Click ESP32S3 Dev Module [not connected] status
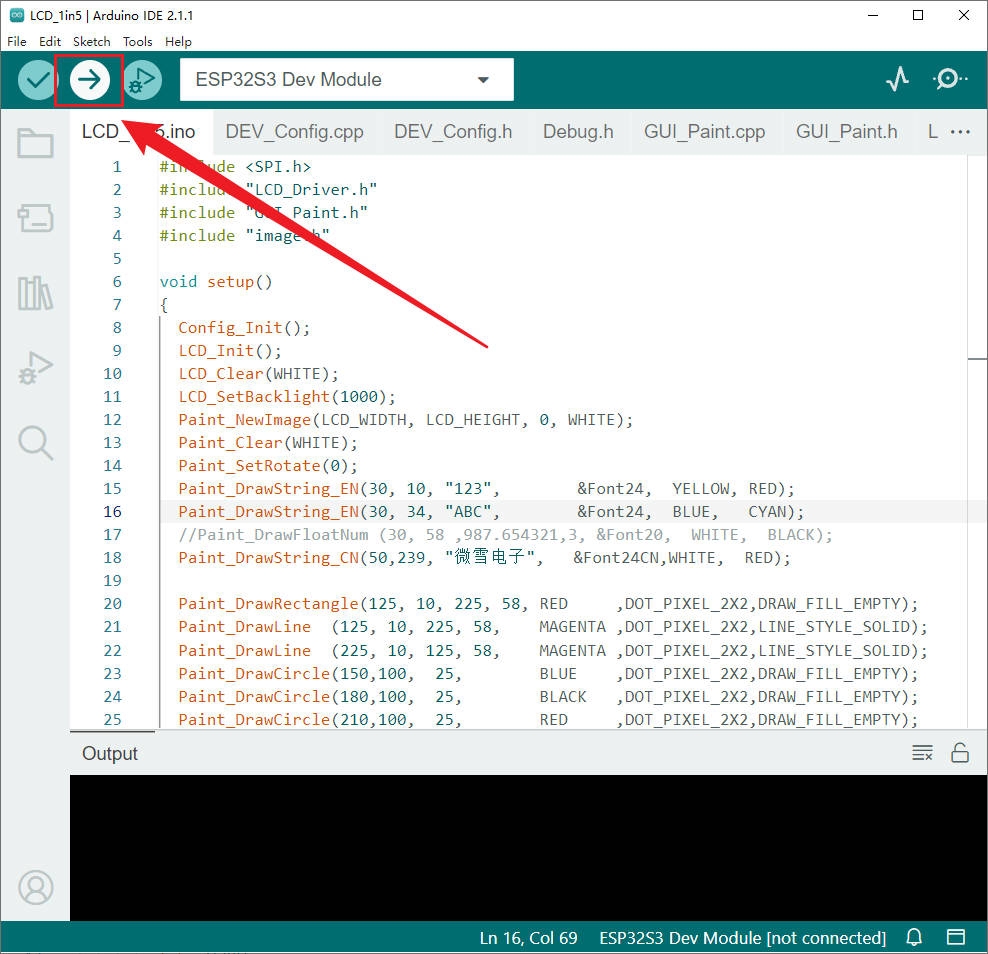Viewport: 988px width, 954px height. point(742,938)
